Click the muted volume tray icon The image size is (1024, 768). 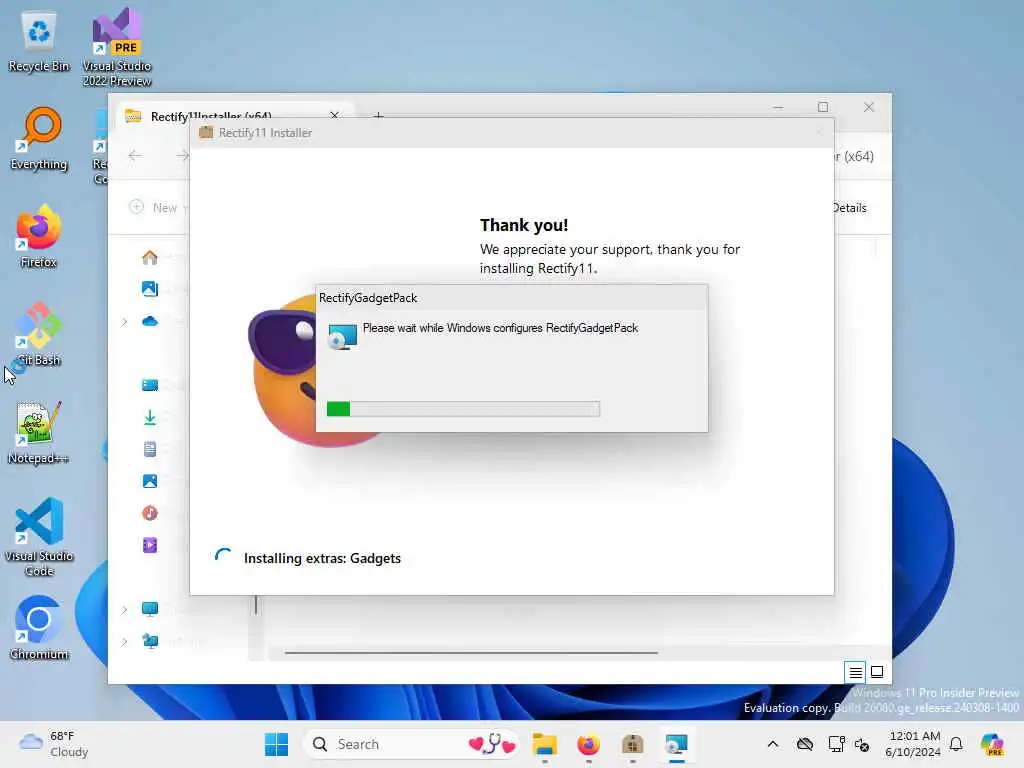(x=862, y=744)
